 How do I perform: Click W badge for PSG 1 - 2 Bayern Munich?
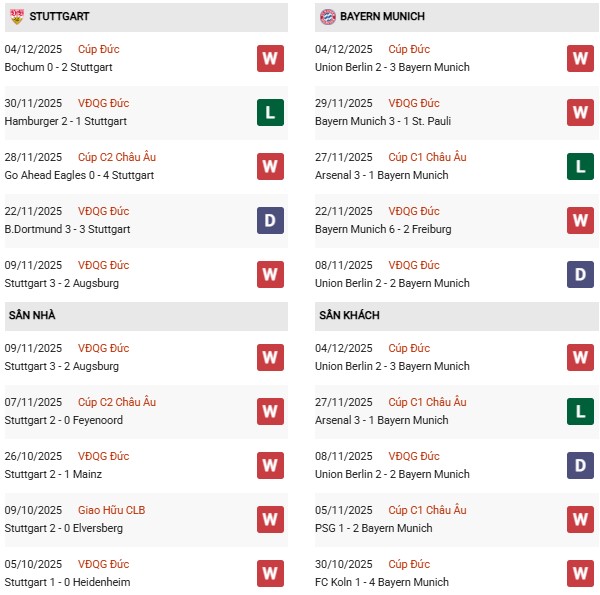pyautogui.click(x=581, y=519)
